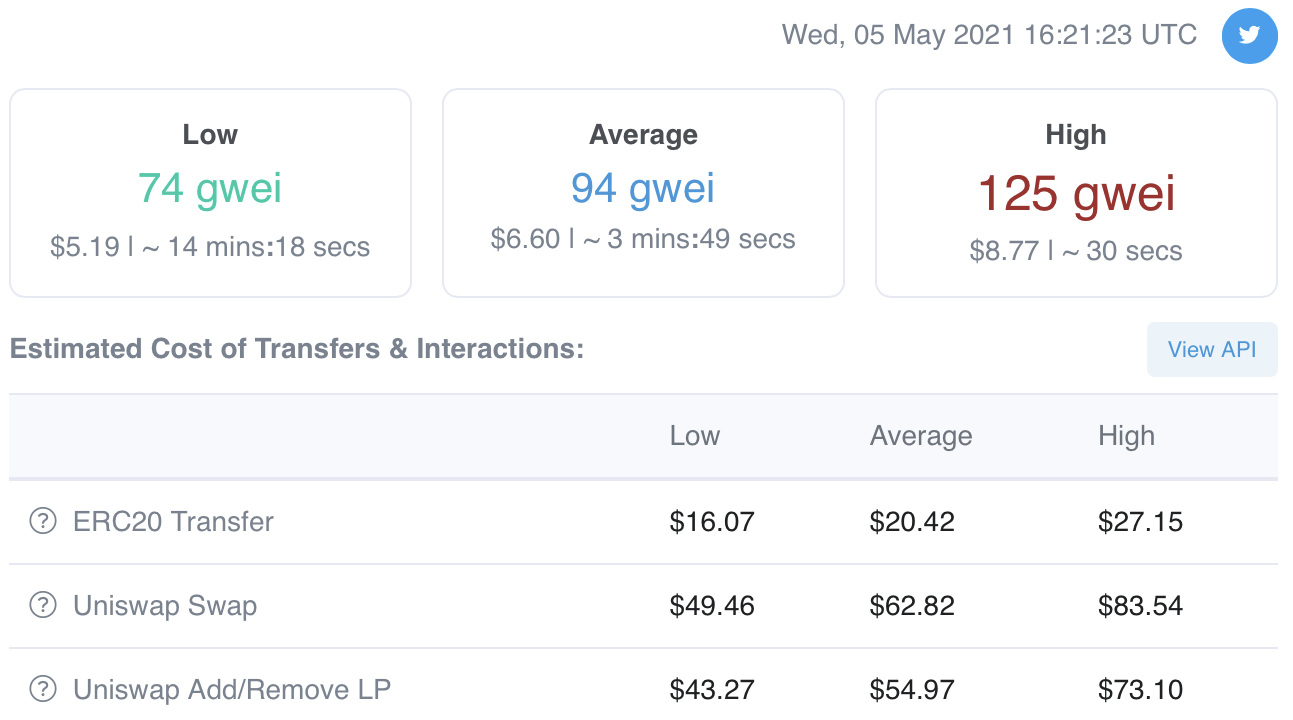Screen dimensions: 1293x720
Task: Click the $62.82 Uniswap Swap average cost
Action: tap(912, 605)
